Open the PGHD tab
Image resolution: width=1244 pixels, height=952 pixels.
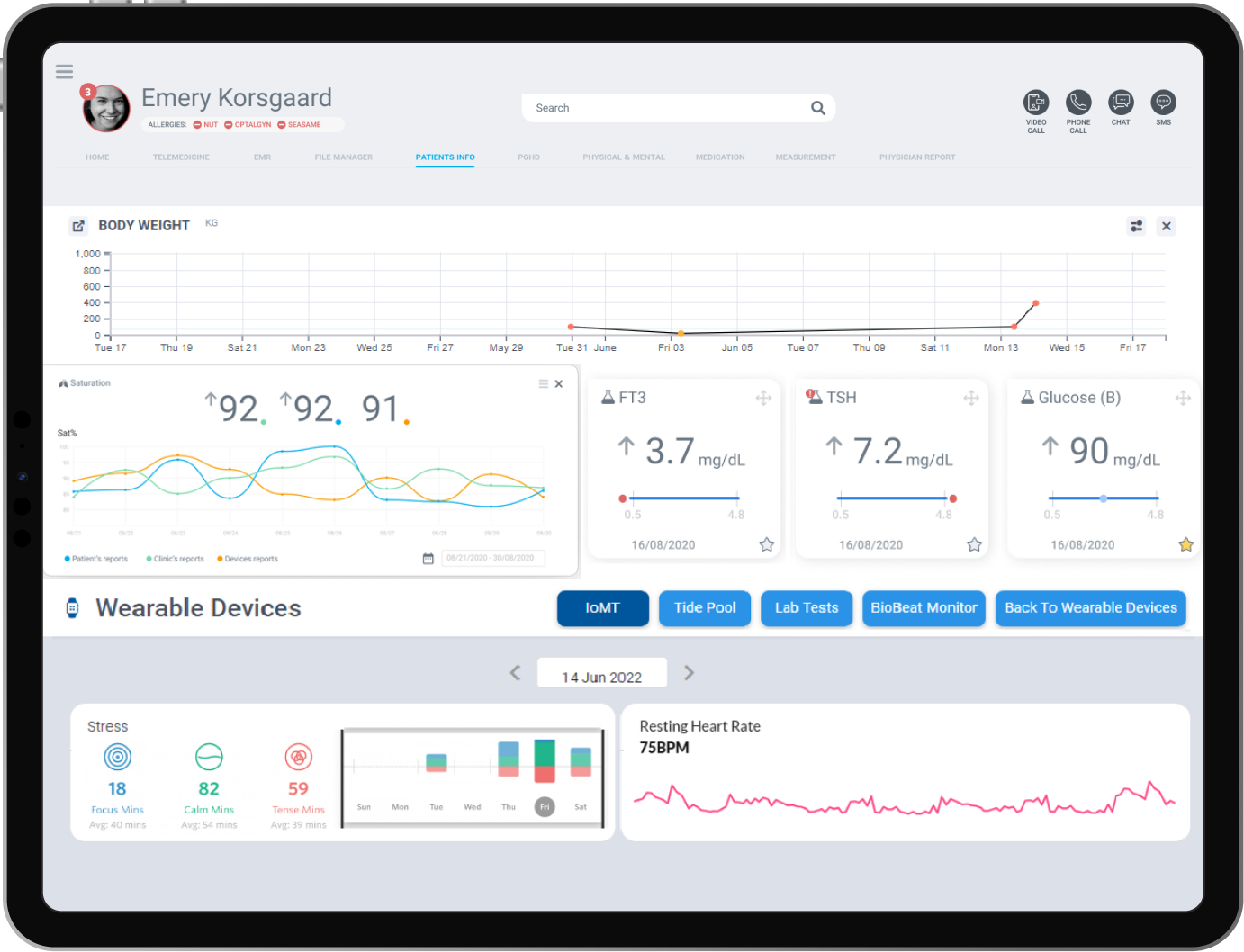coord(528,157)
